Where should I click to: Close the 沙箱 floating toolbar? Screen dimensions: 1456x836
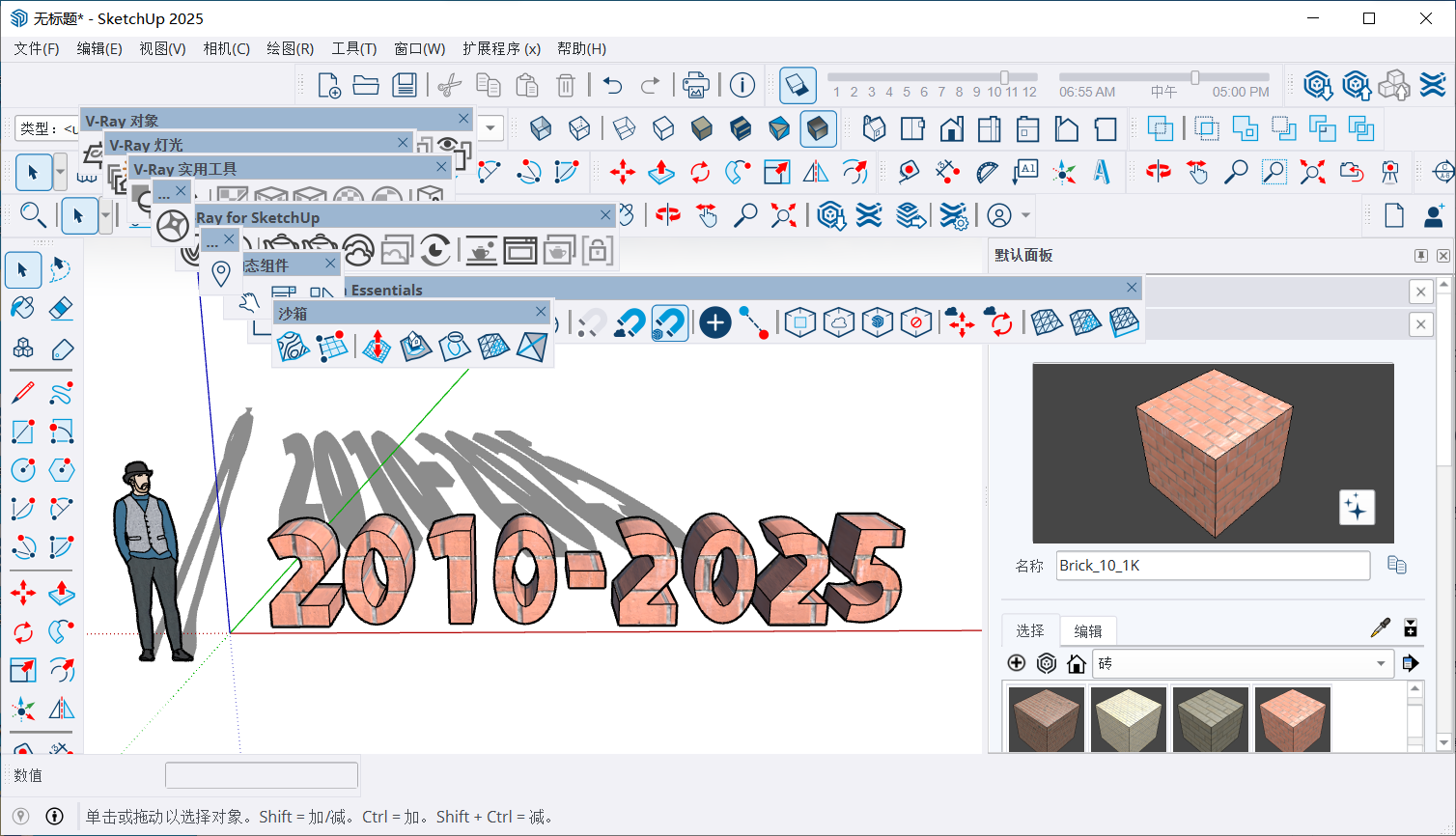[x=541, y=311]
